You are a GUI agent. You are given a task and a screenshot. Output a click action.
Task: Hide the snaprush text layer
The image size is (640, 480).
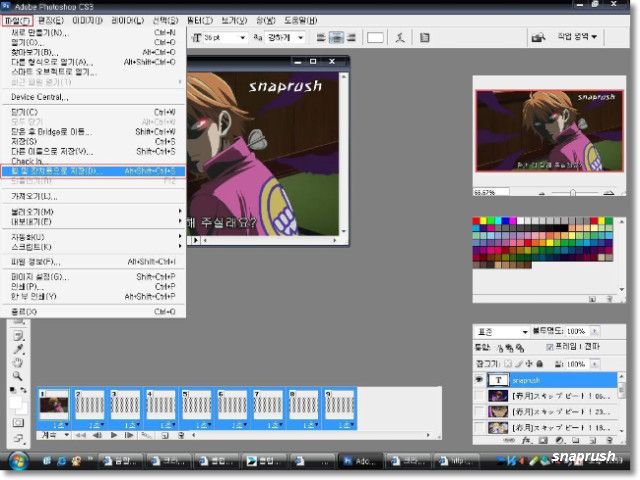tap(479, 380)
